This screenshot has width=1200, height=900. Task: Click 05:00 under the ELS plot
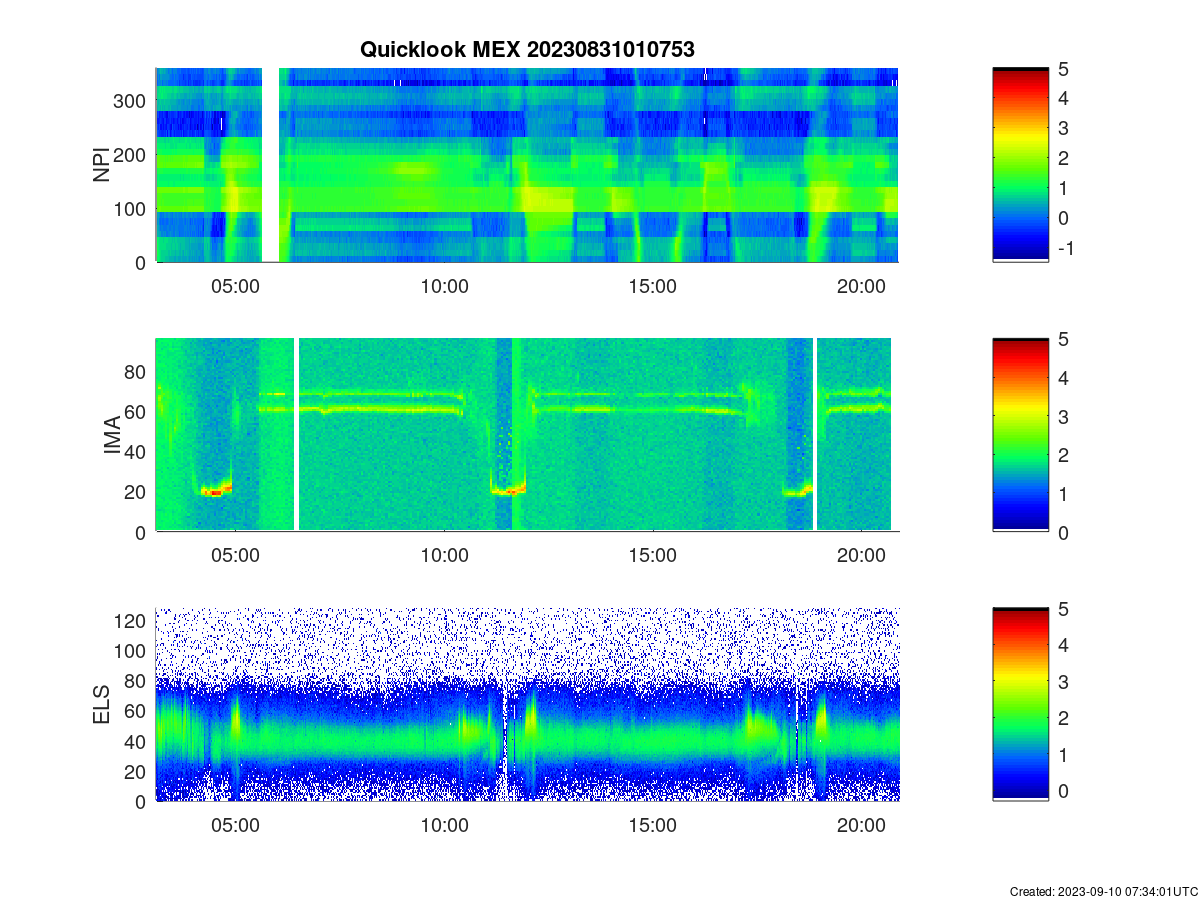click(x=235, y=826)
